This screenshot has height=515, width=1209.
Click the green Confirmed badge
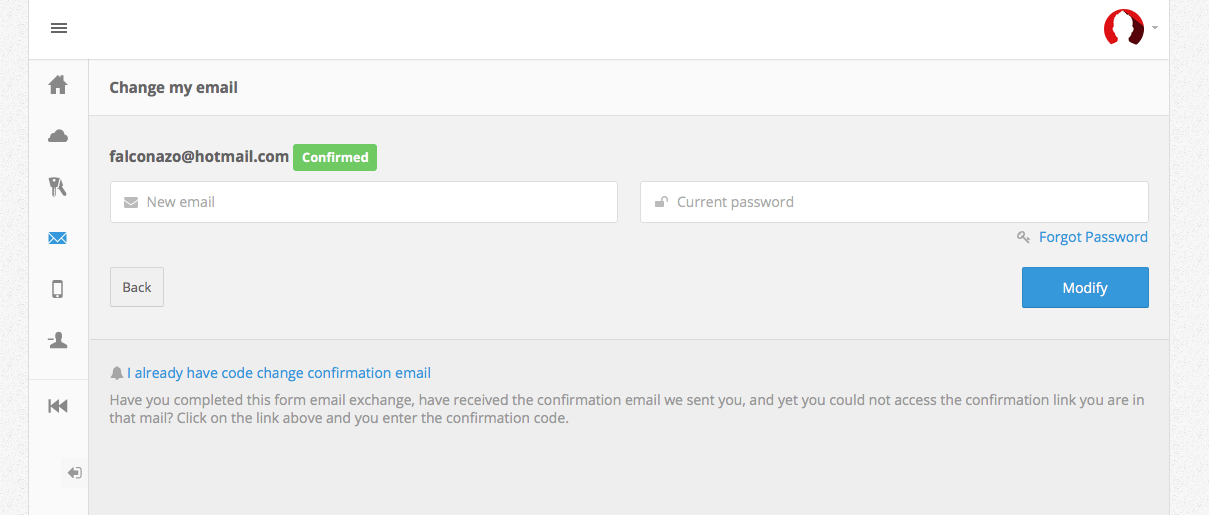tap(335, 157)
